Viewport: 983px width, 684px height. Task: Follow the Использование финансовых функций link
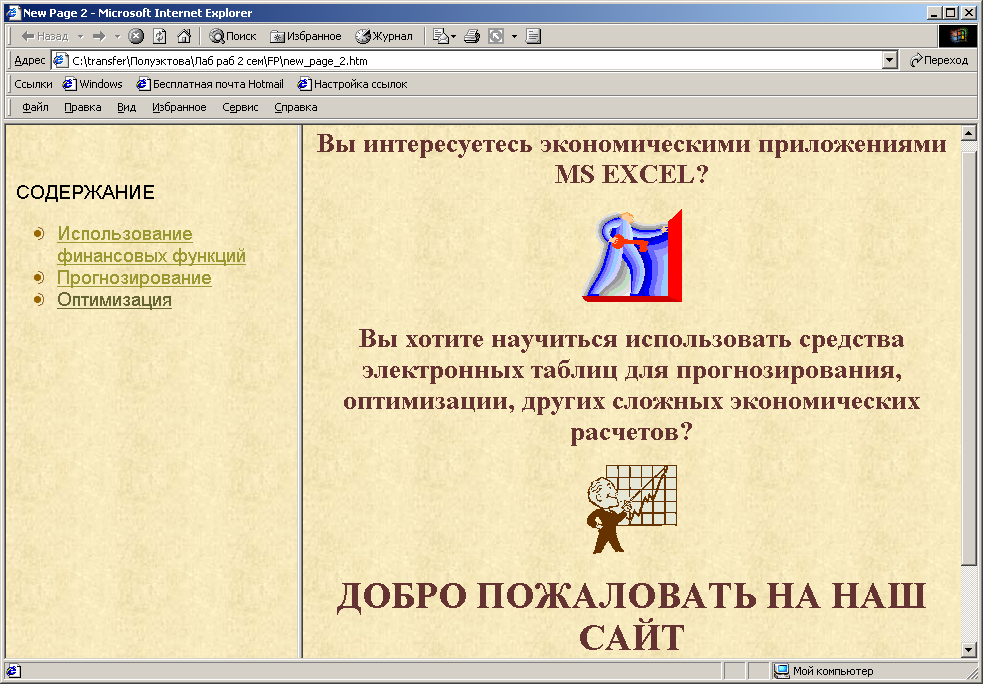(151, 245)
